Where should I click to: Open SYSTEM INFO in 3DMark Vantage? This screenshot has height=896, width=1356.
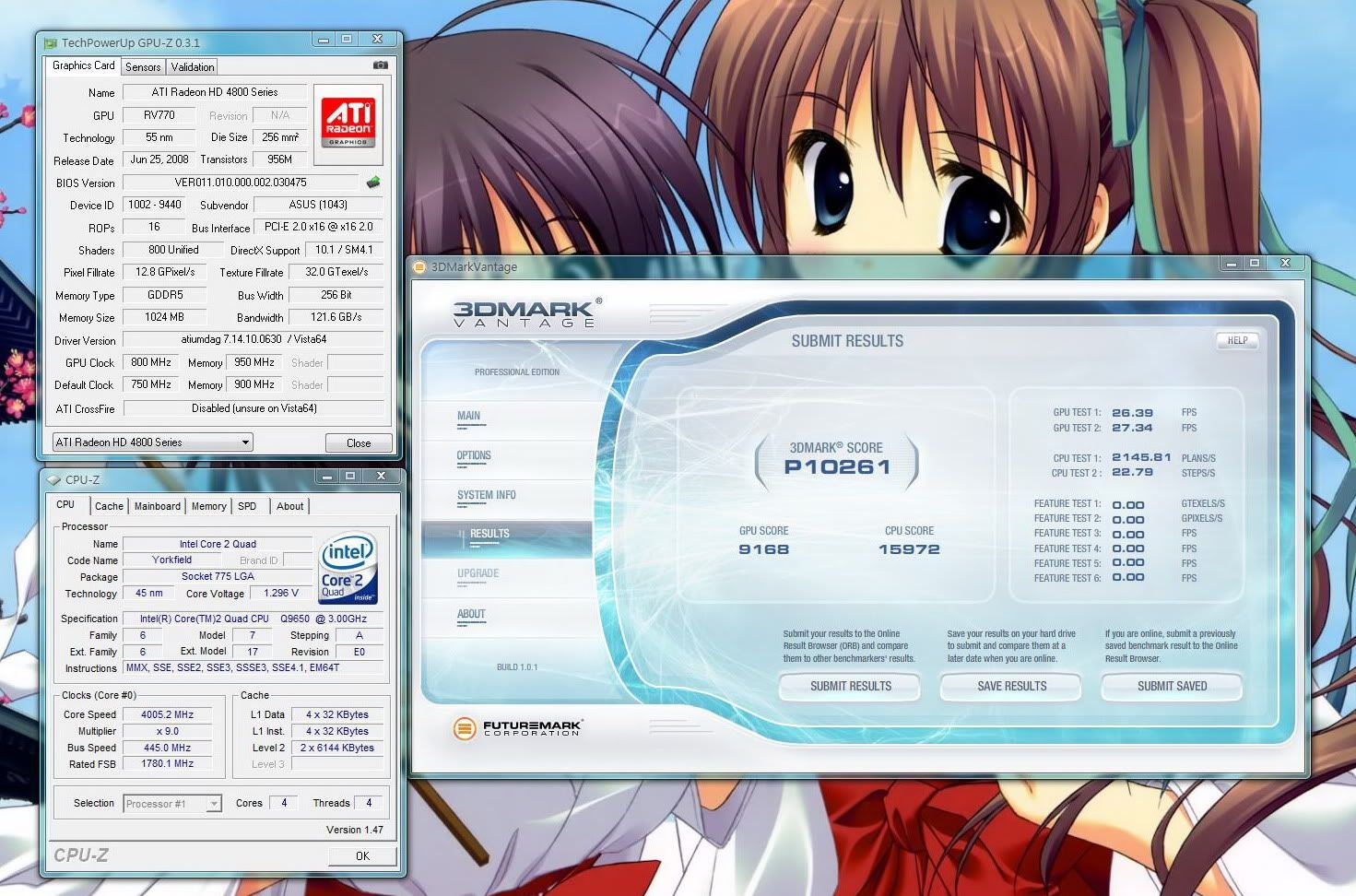coord(486,495)
